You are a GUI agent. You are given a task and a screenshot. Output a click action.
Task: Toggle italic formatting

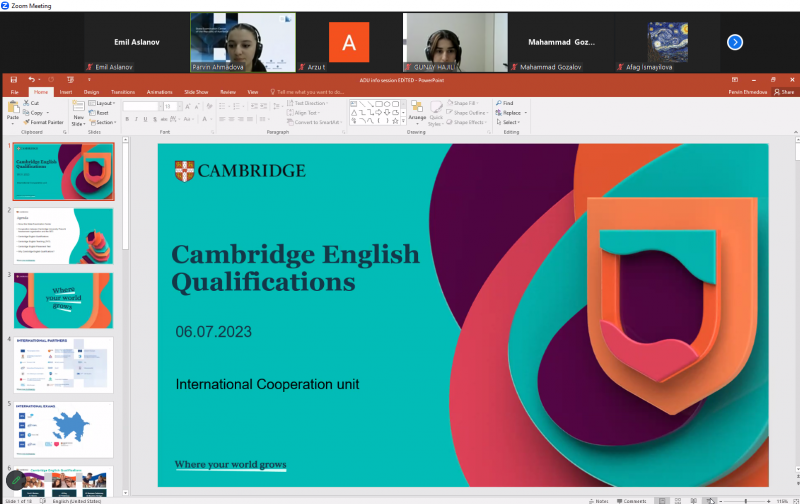[136, 119]
